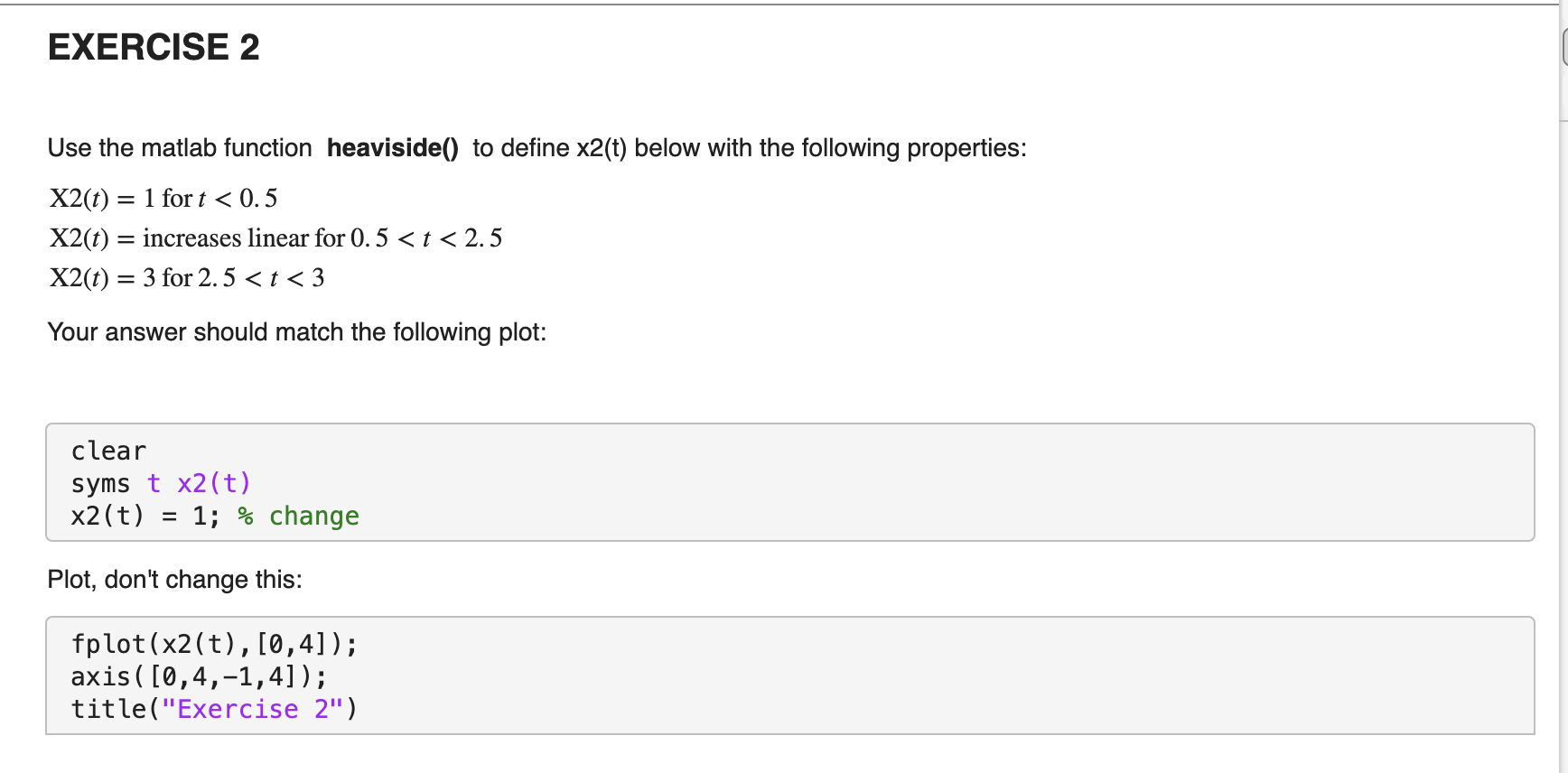Viewport: 1568px width, 773px height.
Task: Click the equation X2(t) = 1 for t < 0.5
Action: click(163, 199)
